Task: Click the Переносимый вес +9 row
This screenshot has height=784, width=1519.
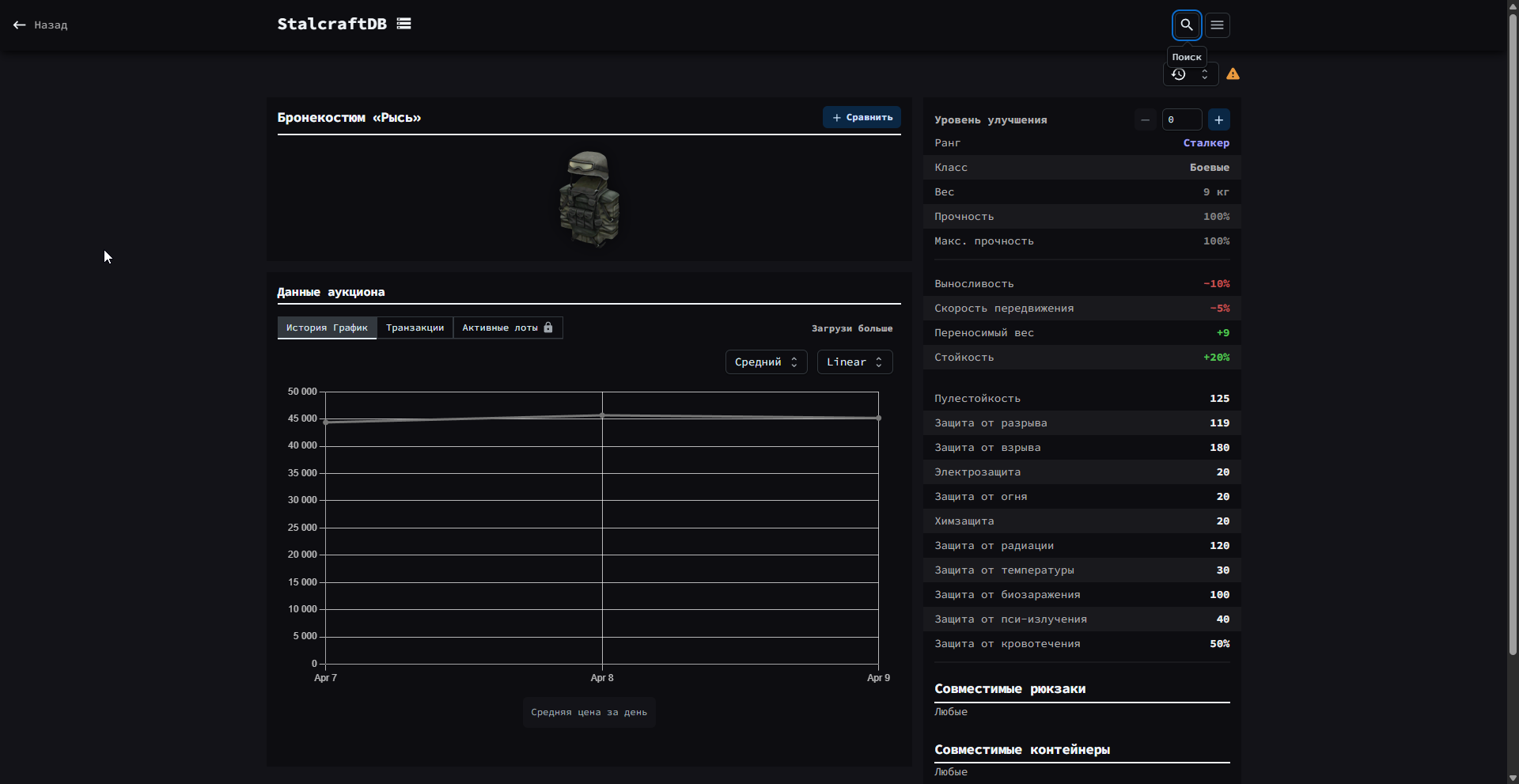Action: tap(1081, 333)
